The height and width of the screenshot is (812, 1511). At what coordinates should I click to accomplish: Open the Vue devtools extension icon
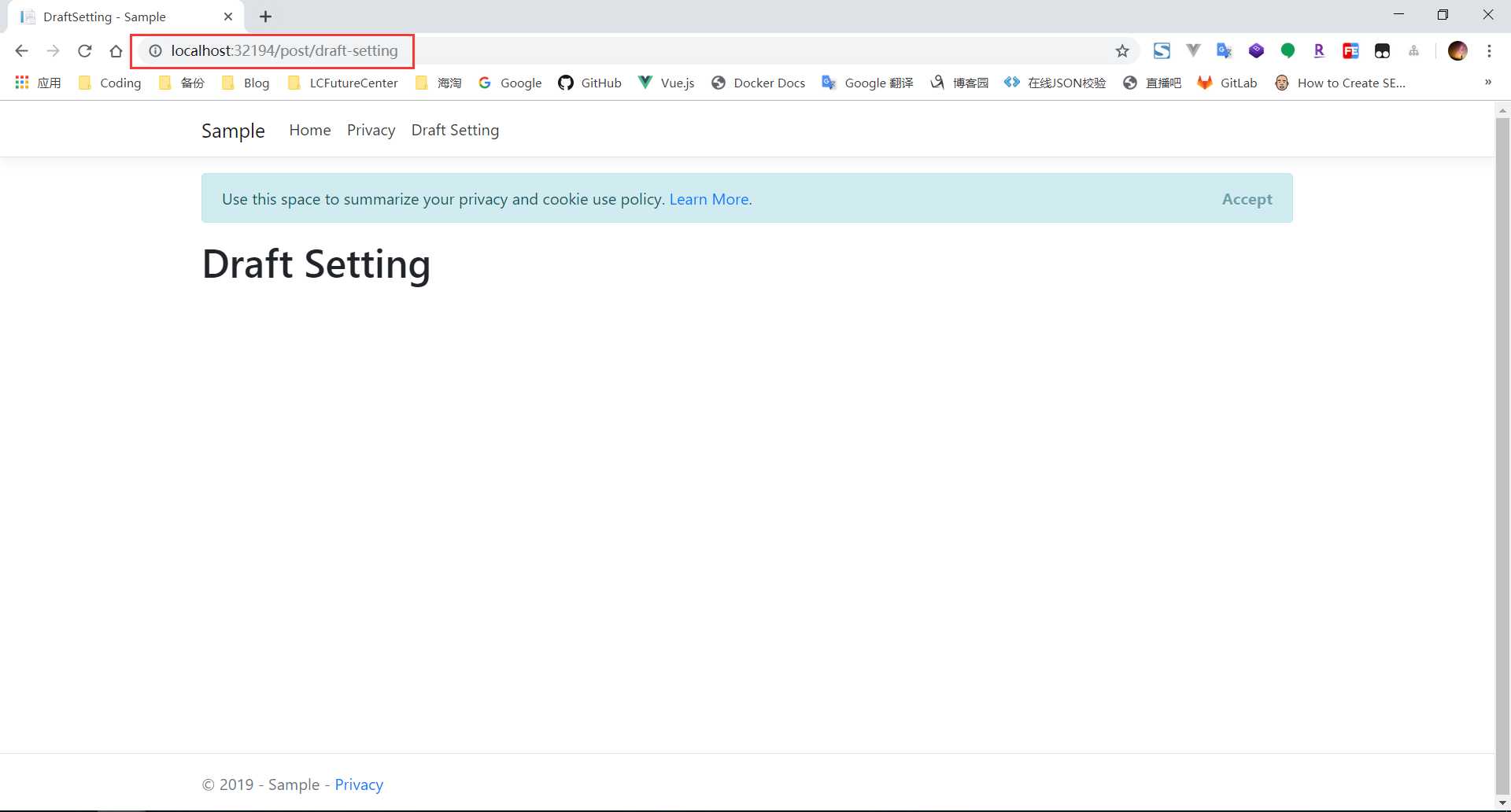point(1193,51)
